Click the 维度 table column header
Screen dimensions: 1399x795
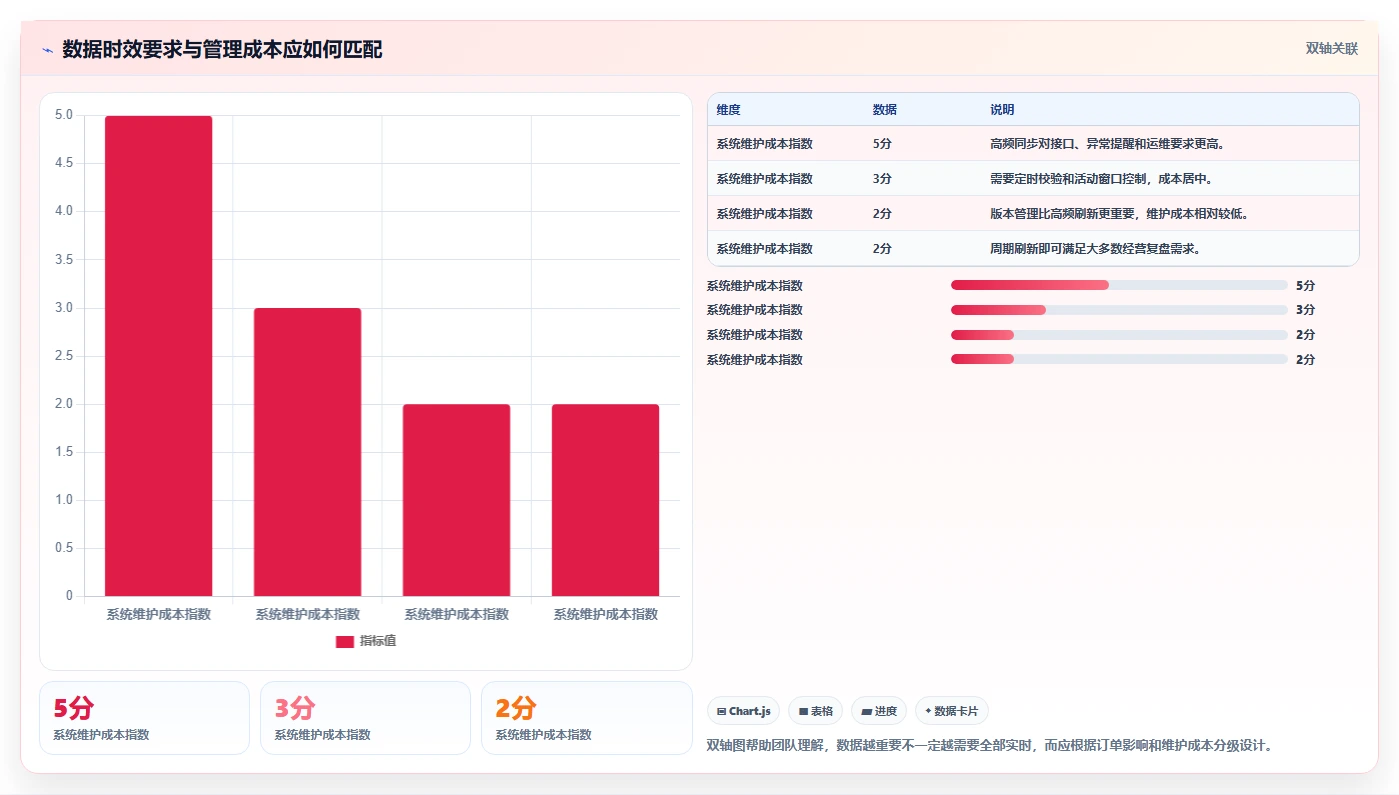pyautogui.click(x=728, y=110)
